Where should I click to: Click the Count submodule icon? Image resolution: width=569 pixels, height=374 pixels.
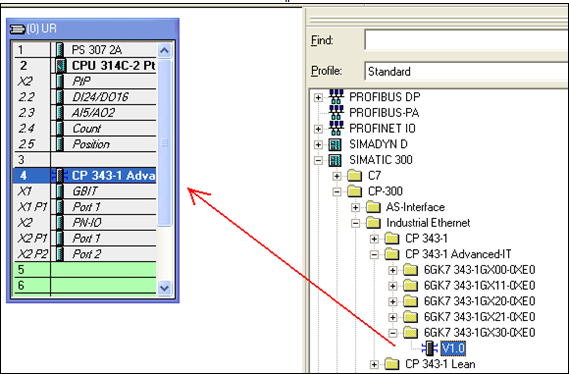pyautogui.click(x=60, y=128)
